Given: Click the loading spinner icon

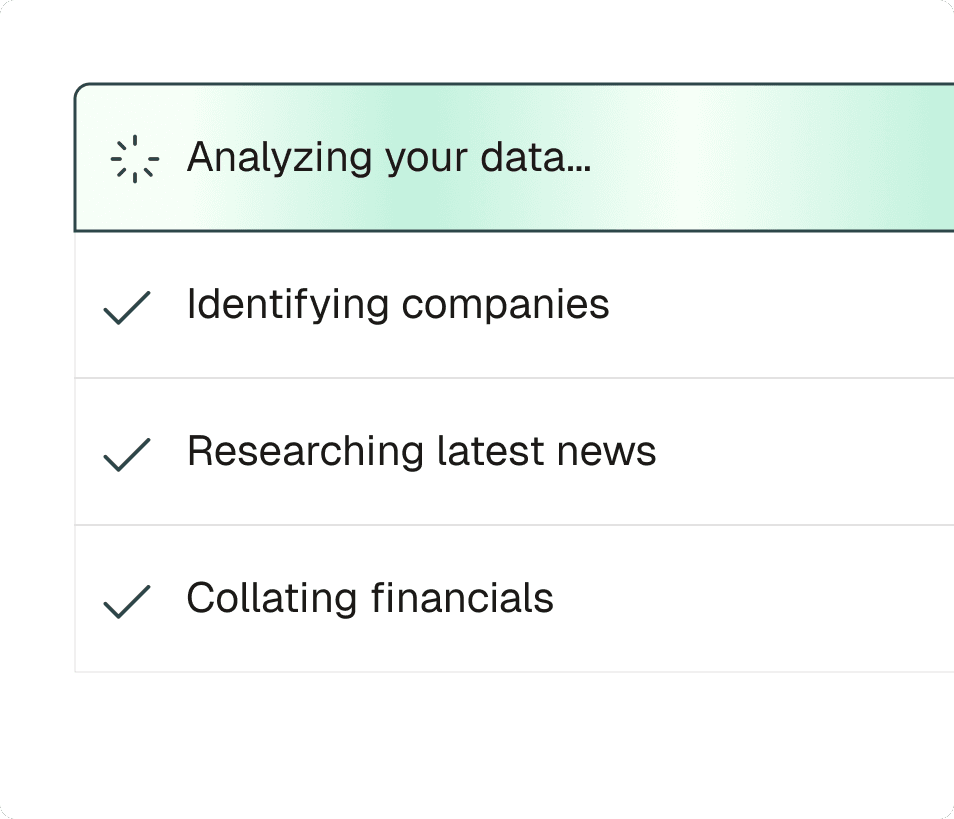Looking at the screenshot, I should [x=134, y=159].
